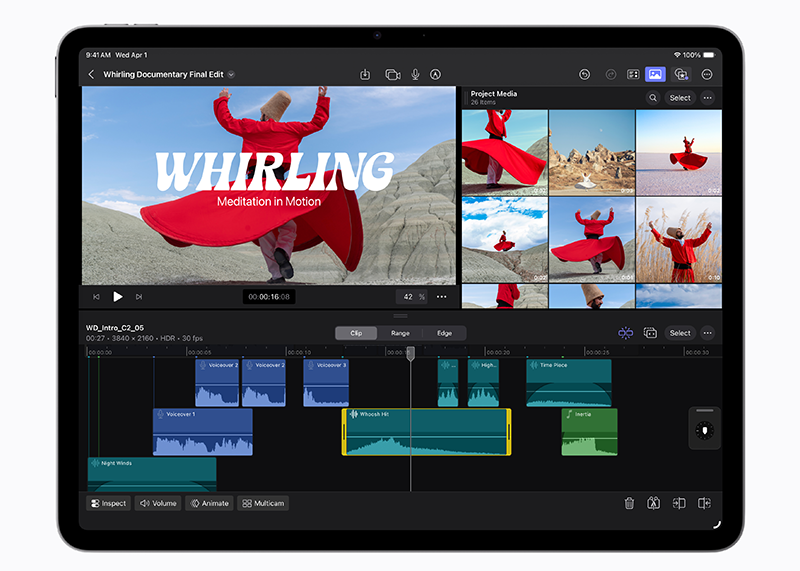Toggle the media browser panel button
This screenshot has height=571, width=800.
[655, 74]
